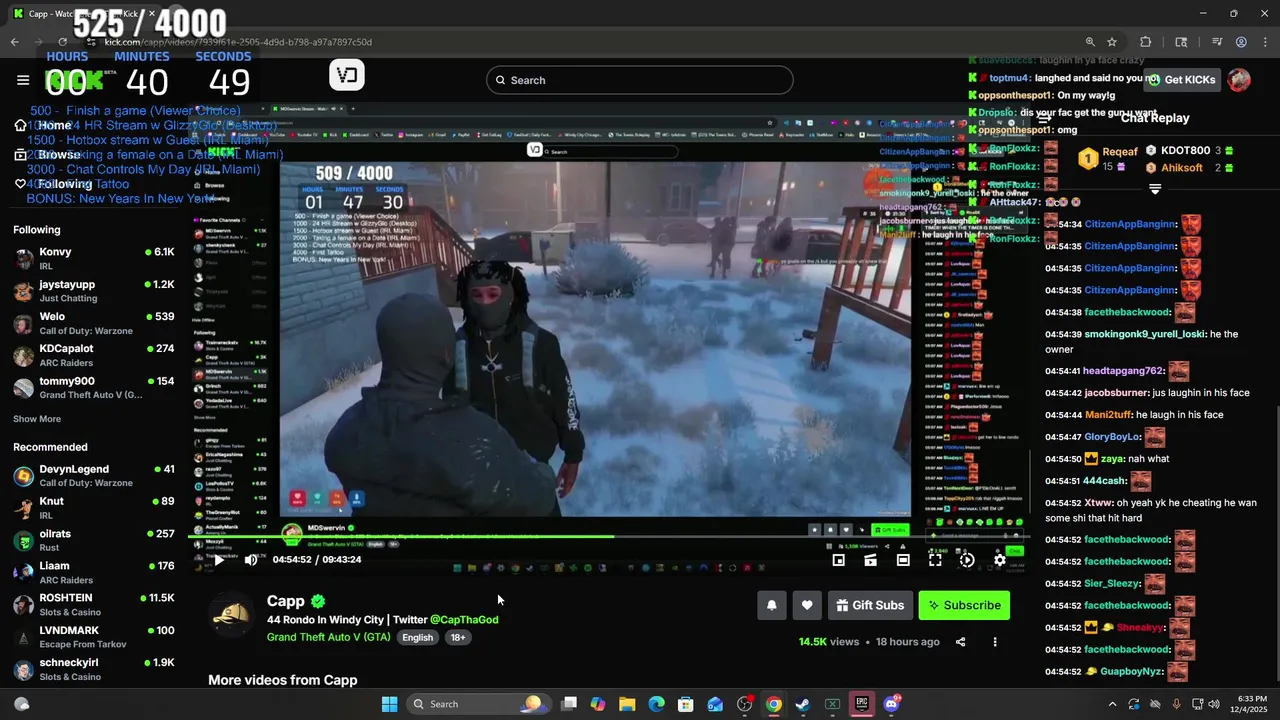Open KDCapalot's channel in sidebar
Screen dimensions: 1280x720
pyautogui.click(x=95, y=355)
